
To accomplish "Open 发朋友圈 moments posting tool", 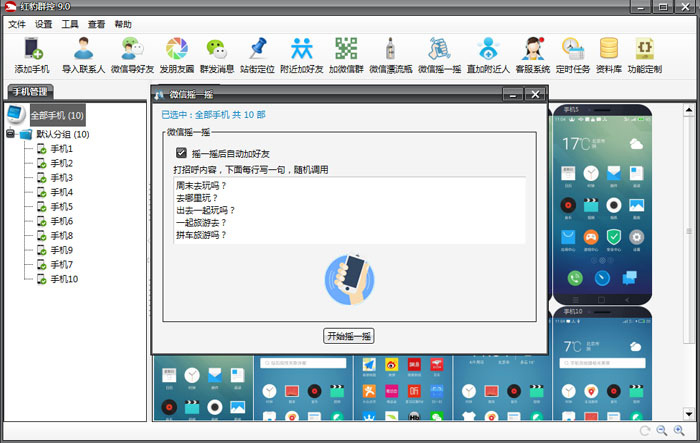I will click(177, 55).
